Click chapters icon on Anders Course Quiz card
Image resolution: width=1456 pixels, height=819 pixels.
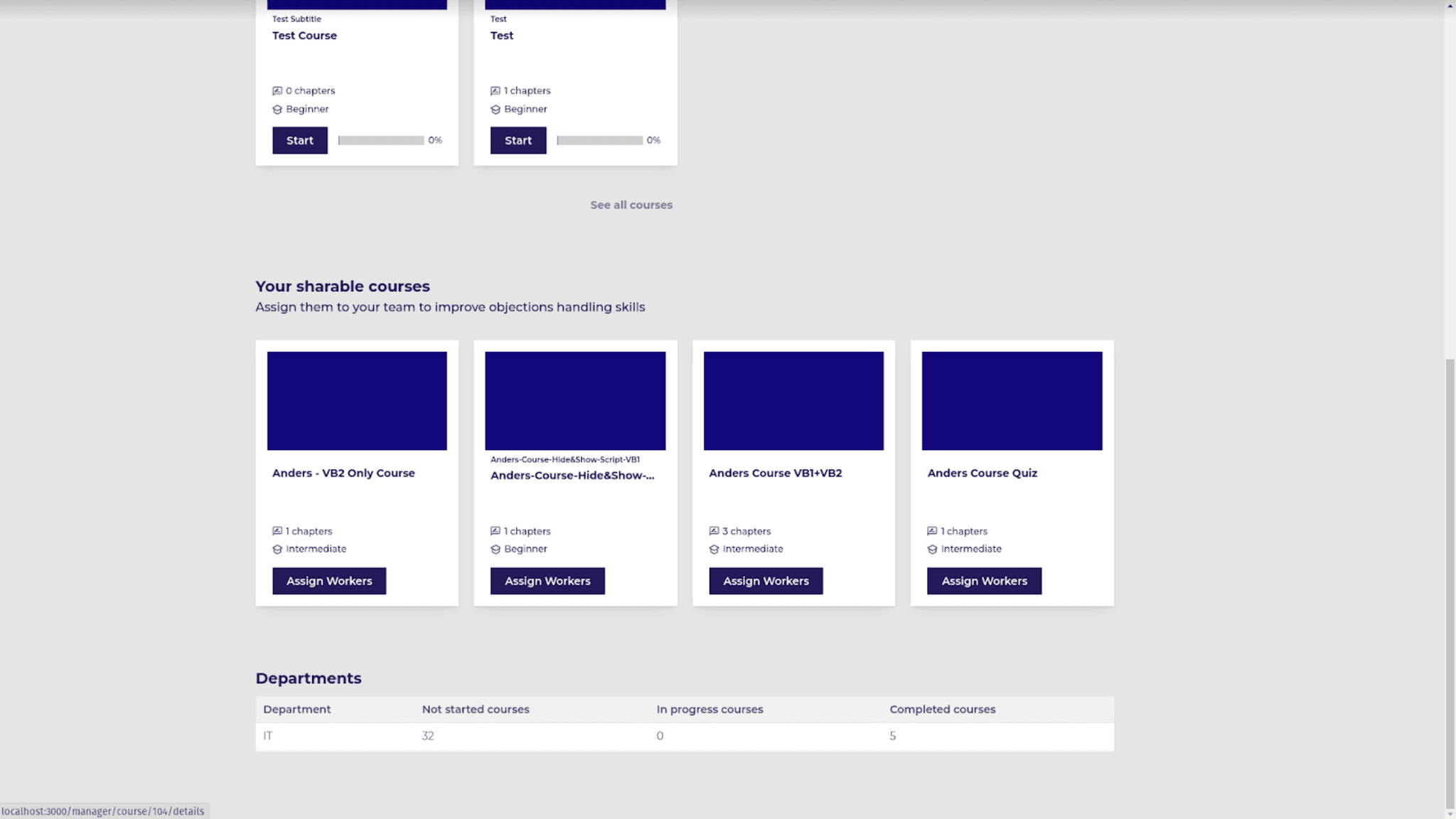tap(932, 531)
